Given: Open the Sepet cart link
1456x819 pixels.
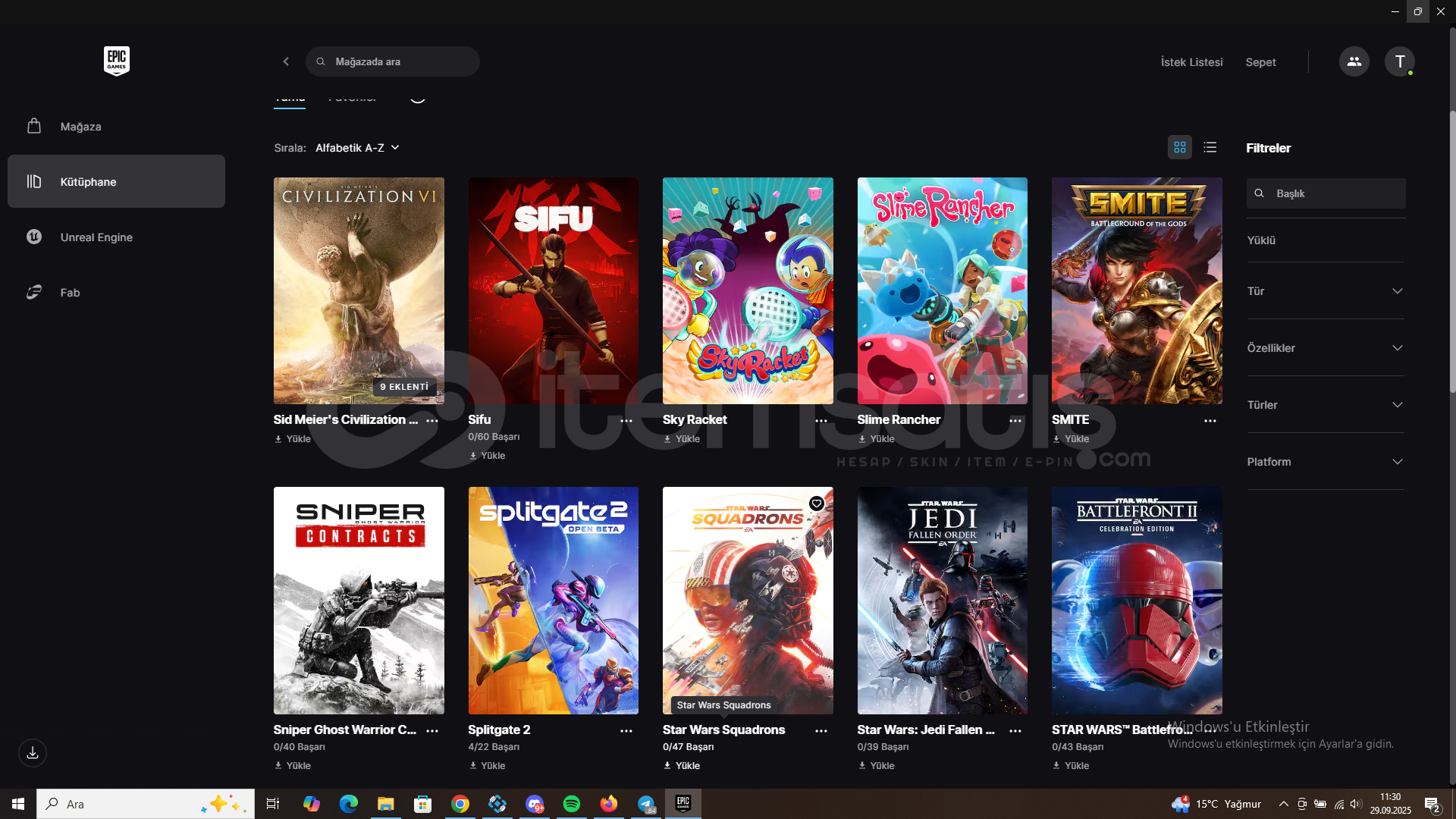Looking at the screenshot, I should click(x=1260, y=62).
